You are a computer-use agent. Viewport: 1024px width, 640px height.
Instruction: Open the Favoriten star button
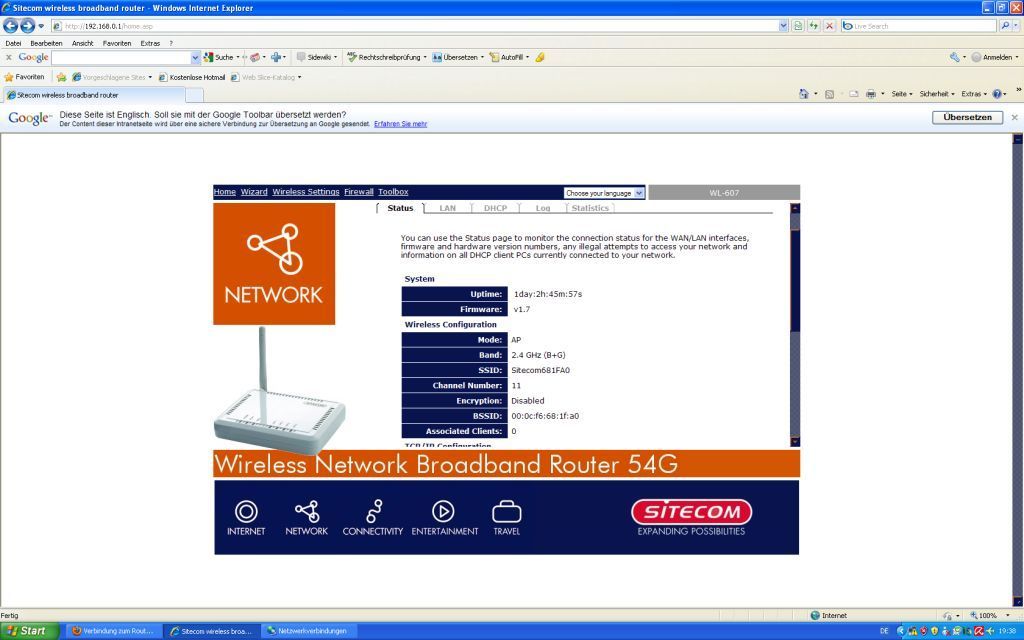24,77
